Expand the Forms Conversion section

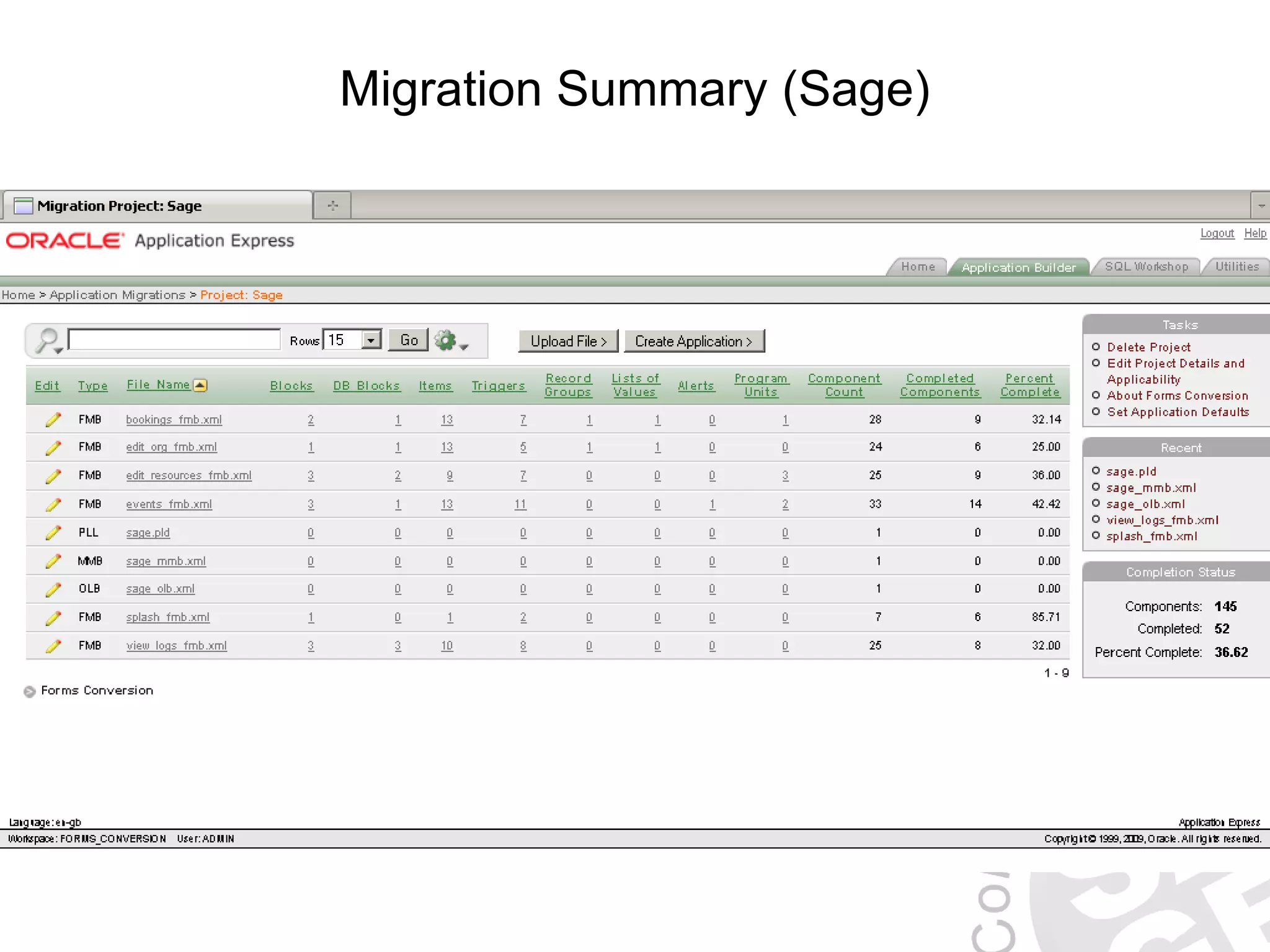[29, 692]
